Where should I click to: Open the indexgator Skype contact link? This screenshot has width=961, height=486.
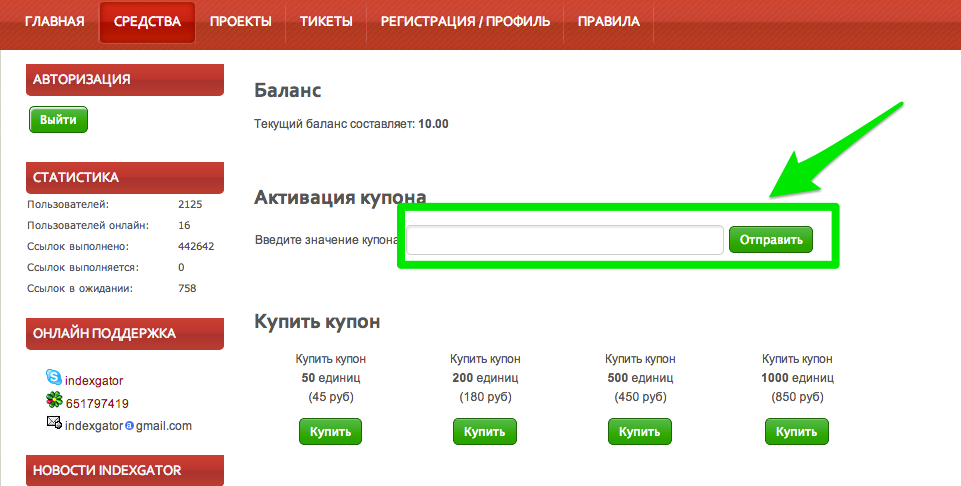click(x=94, y=381)
